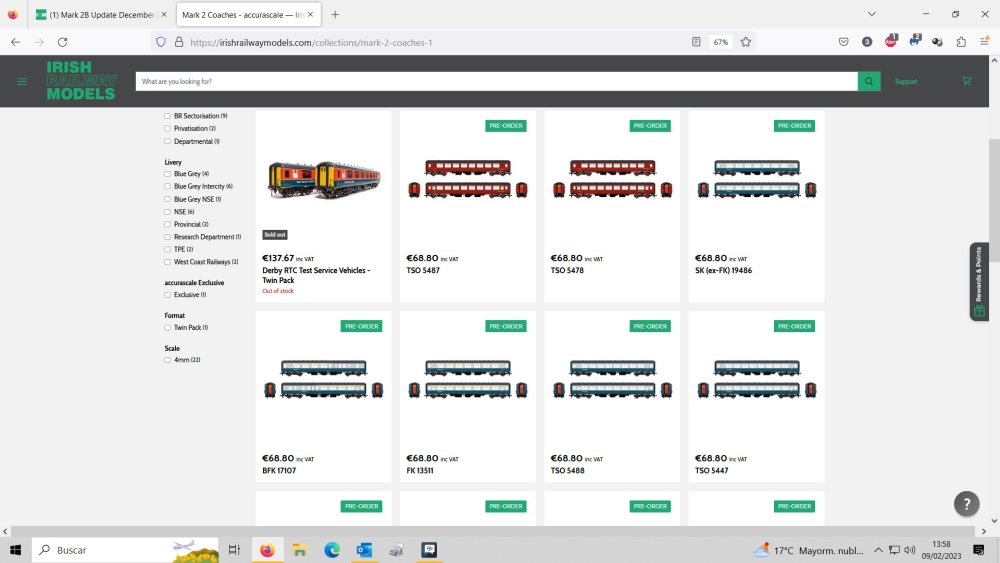Open the SK (ex-FK) 19486 product link

tap(723, 270)
